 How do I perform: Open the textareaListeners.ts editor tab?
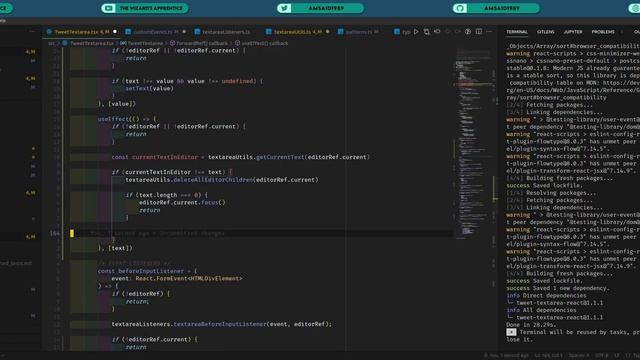(x=226, y=32)
